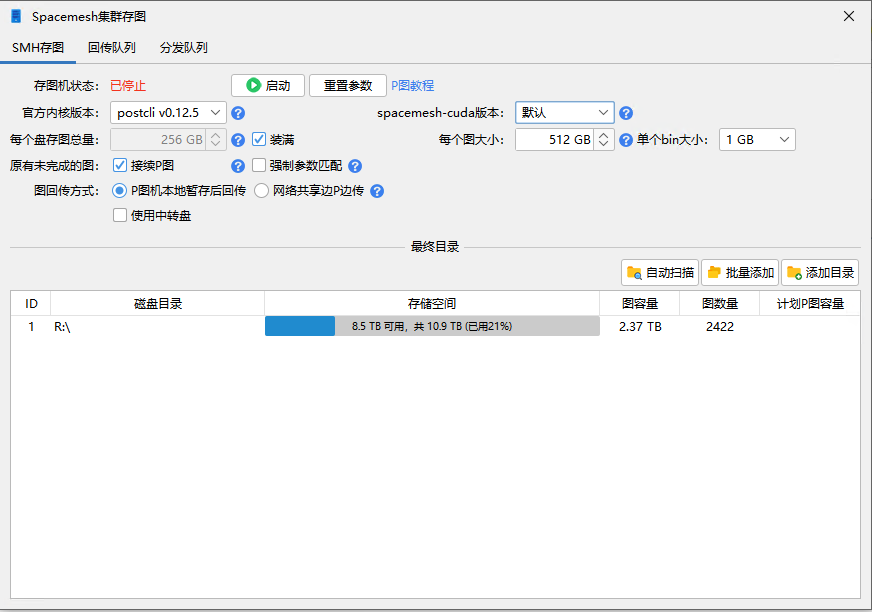
Task: Select the 网络共享边P边传 radio option
Action: click(261, 191)
